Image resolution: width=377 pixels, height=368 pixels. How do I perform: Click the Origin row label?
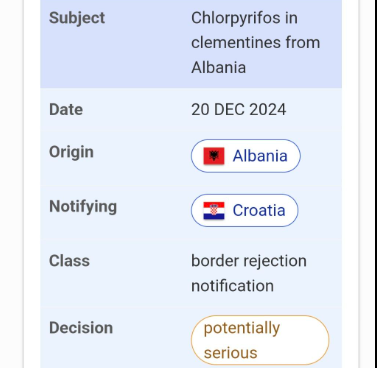click(71, 152)
